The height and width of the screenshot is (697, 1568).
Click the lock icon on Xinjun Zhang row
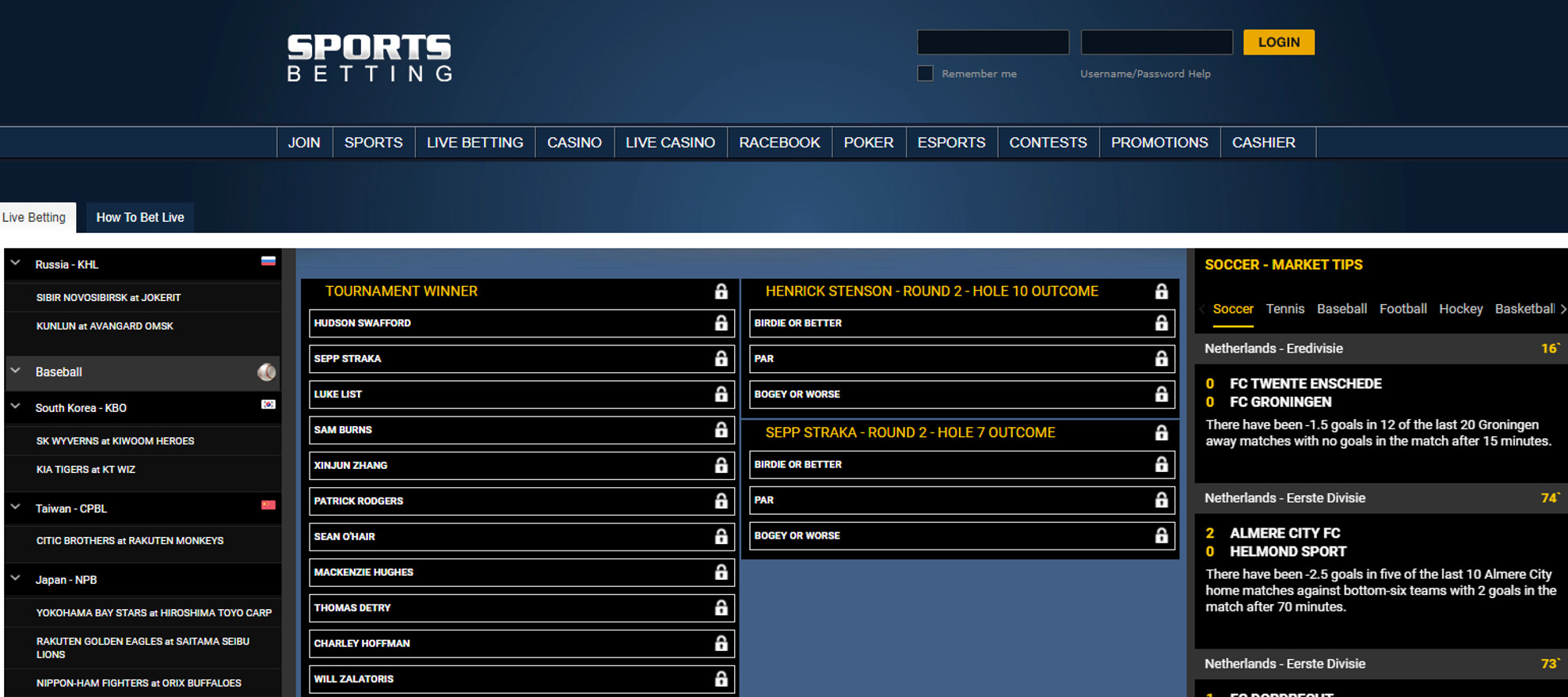[x=721, y=466]
